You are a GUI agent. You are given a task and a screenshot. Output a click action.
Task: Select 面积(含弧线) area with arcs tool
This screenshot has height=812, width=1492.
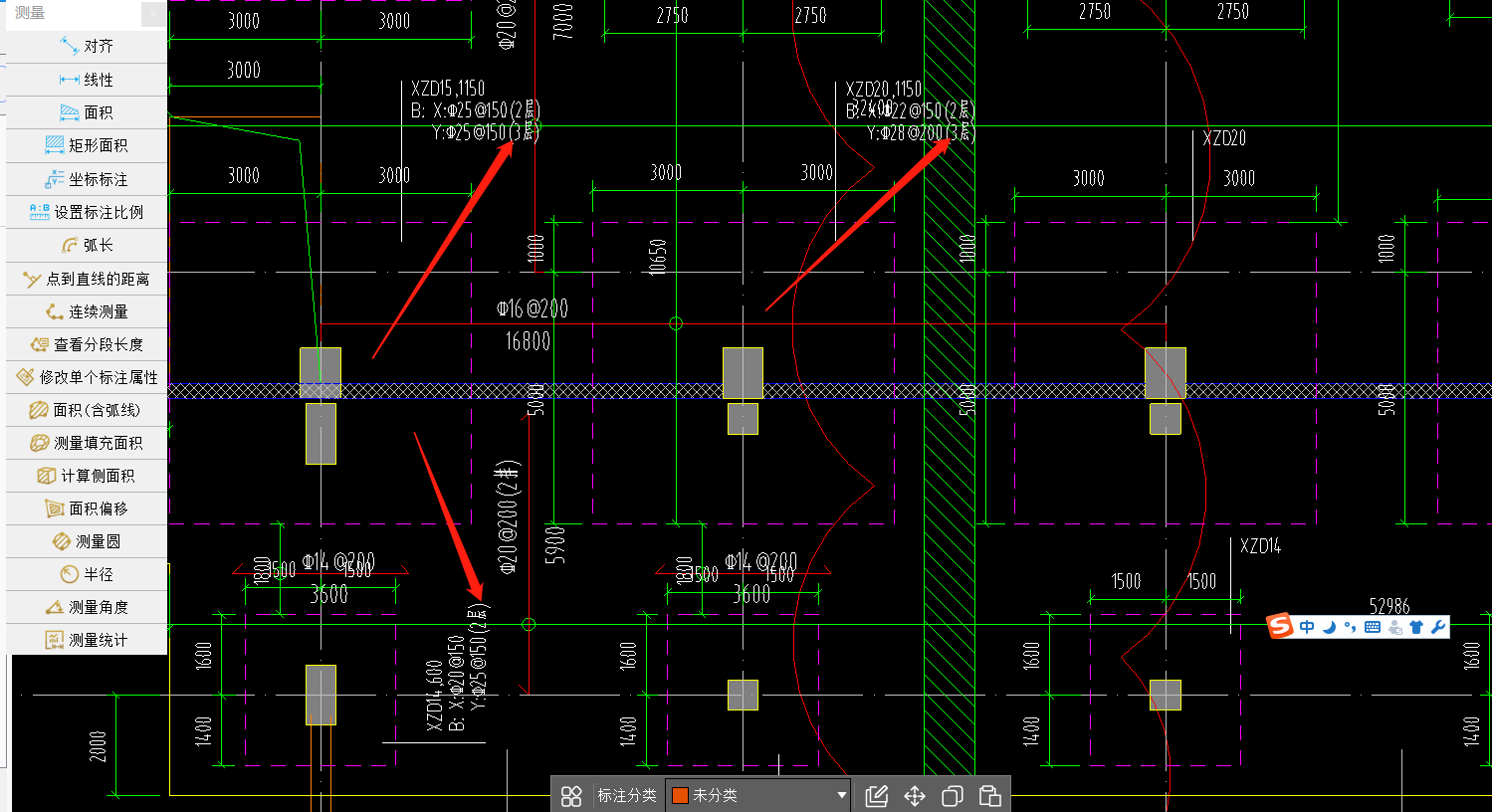[x=87, y=410]
